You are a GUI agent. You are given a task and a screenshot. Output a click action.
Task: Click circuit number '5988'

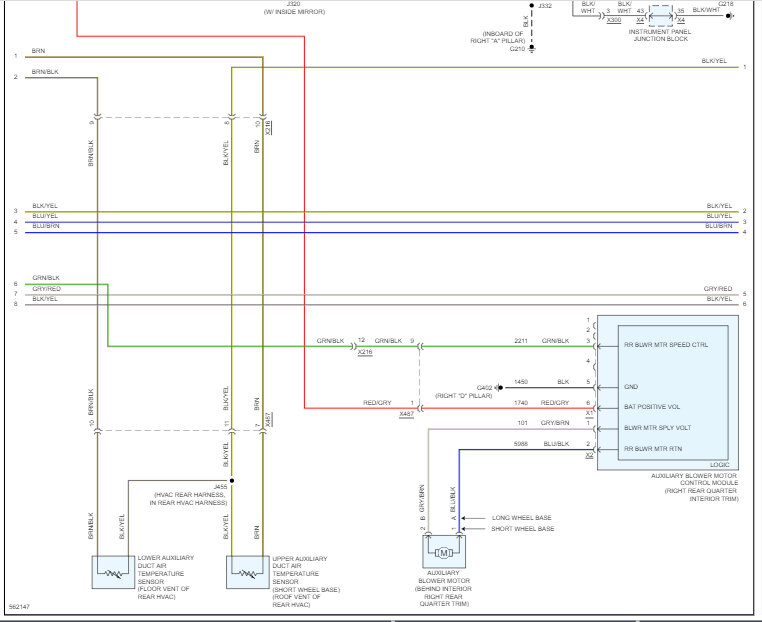(x=520, y=444)
